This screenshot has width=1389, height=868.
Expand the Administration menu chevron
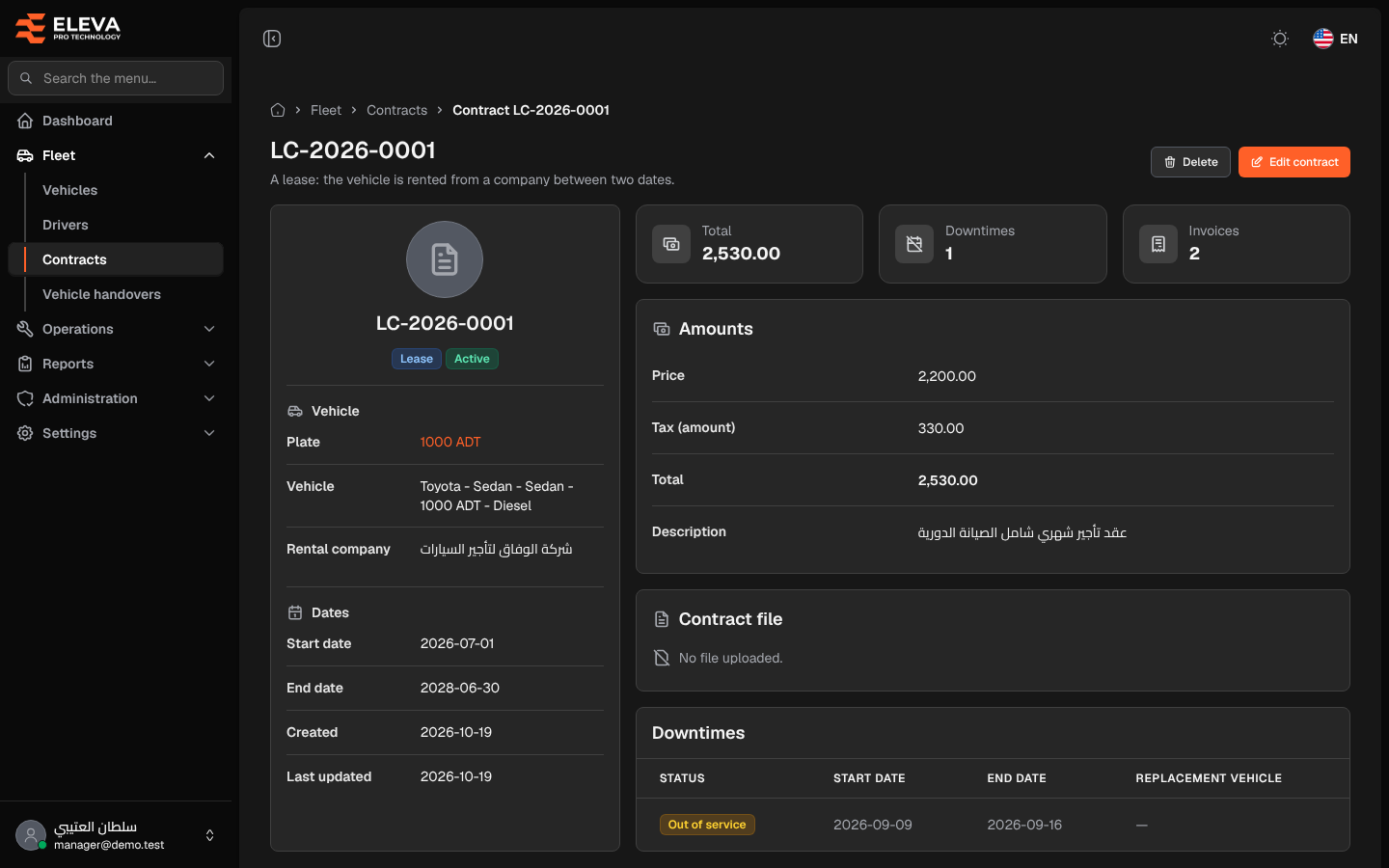coord(209,398)
